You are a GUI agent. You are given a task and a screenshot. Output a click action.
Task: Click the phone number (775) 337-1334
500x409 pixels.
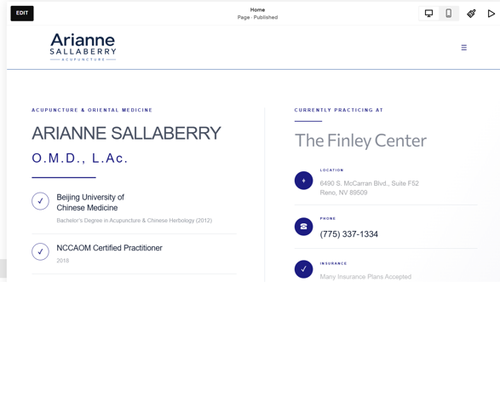click(349, 234)
